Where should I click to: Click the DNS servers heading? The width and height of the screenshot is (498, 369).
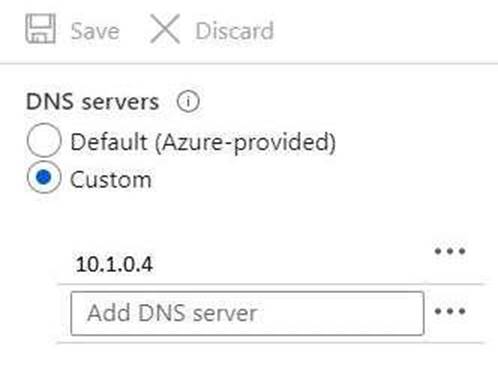pyautogui.click(x=93, y=102)
